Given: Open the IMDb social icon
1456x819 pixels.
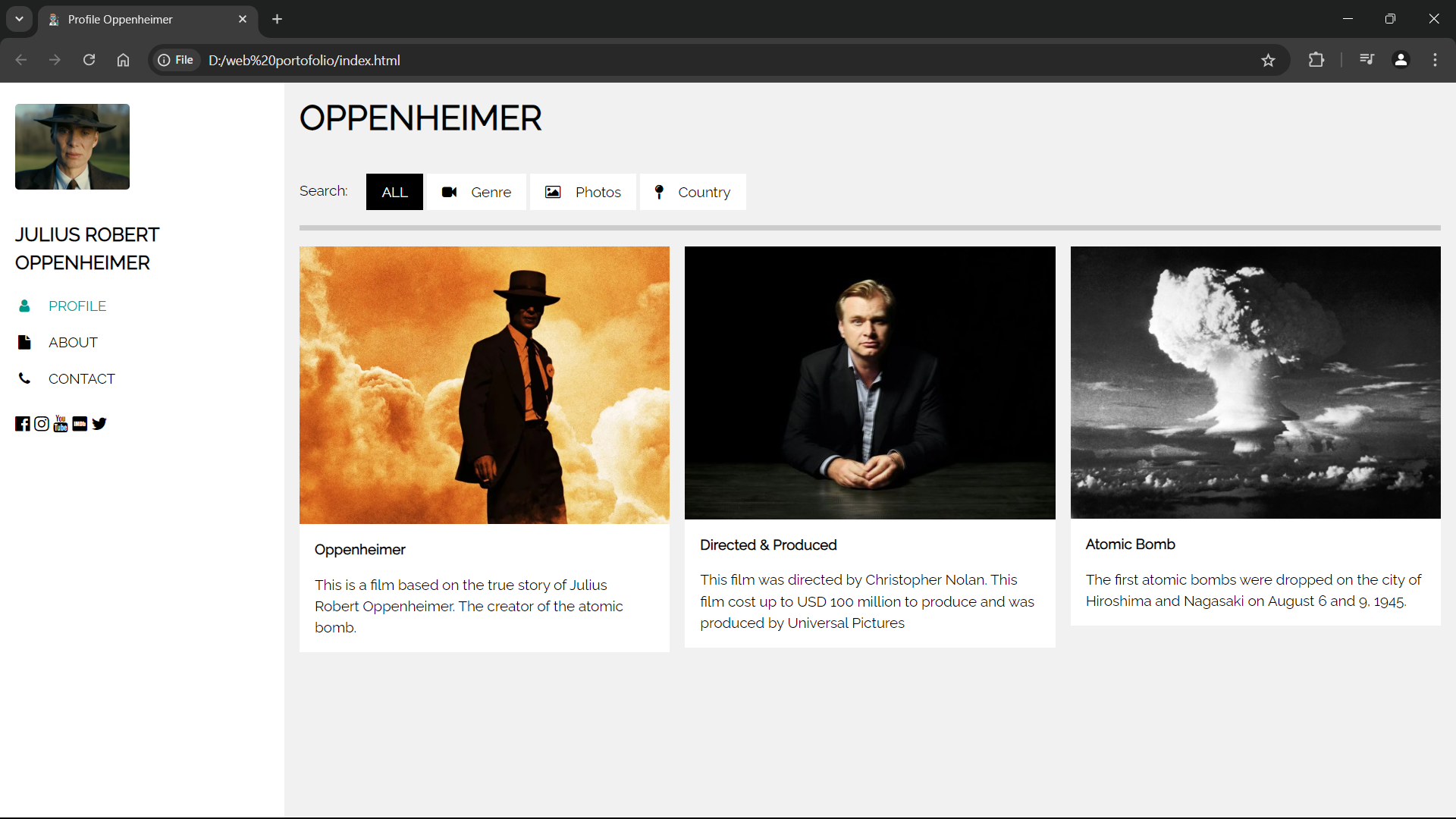Looking at the screenshot, I should (80, 424).
